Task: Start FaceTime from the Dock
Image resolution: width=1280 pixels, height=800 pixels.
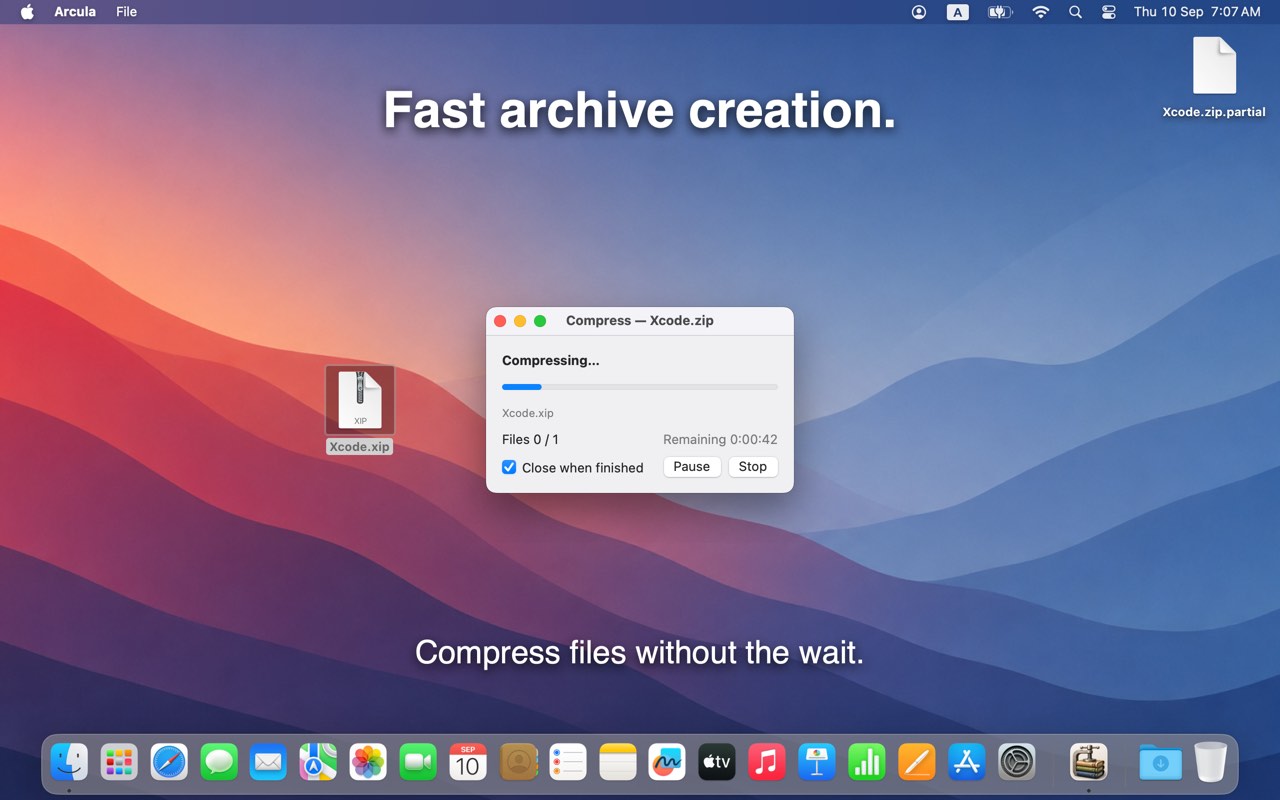Action: tap(418, 763)
